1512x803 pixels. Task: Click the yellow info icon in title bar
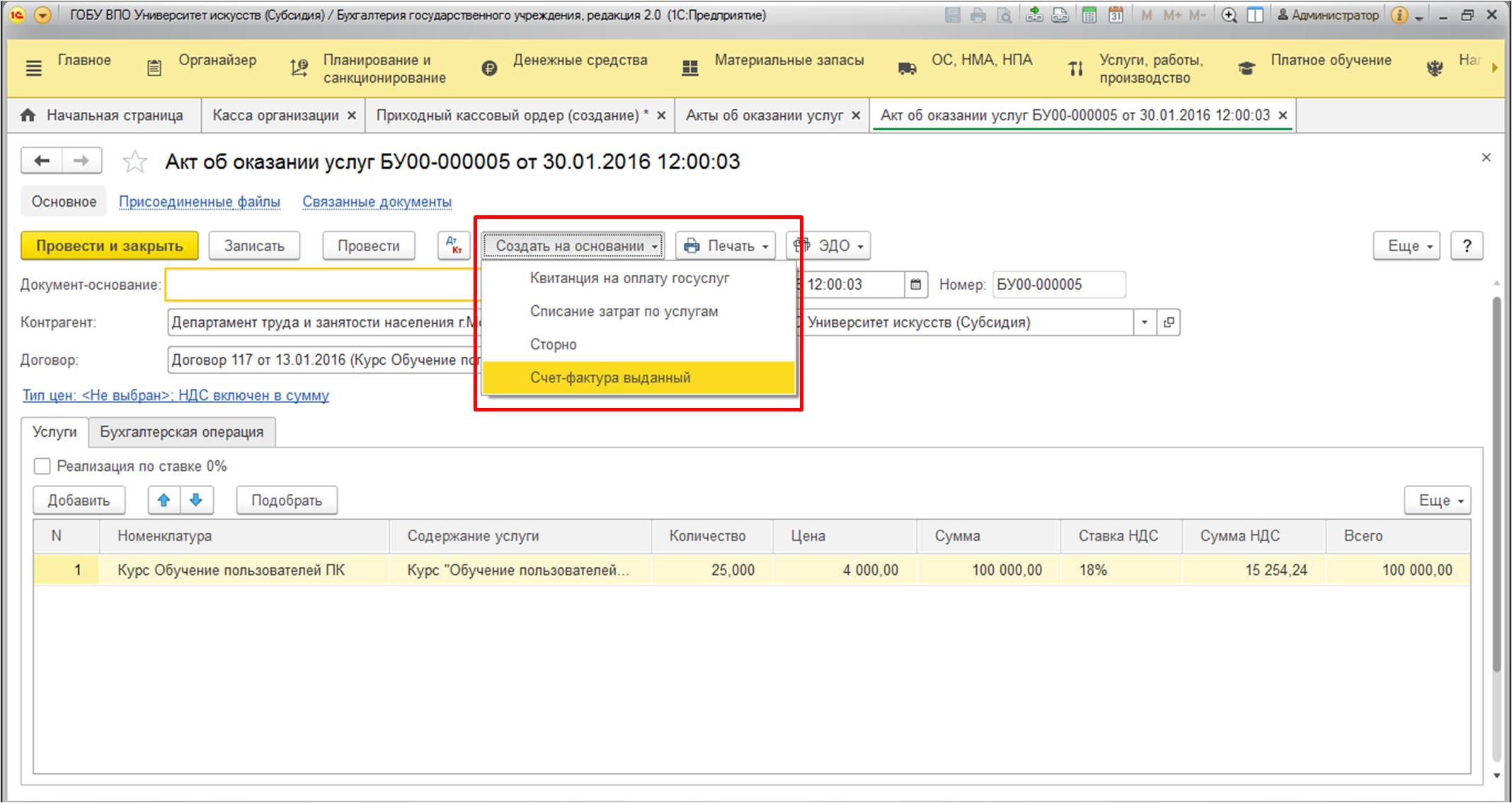(x=1399, y=15)
